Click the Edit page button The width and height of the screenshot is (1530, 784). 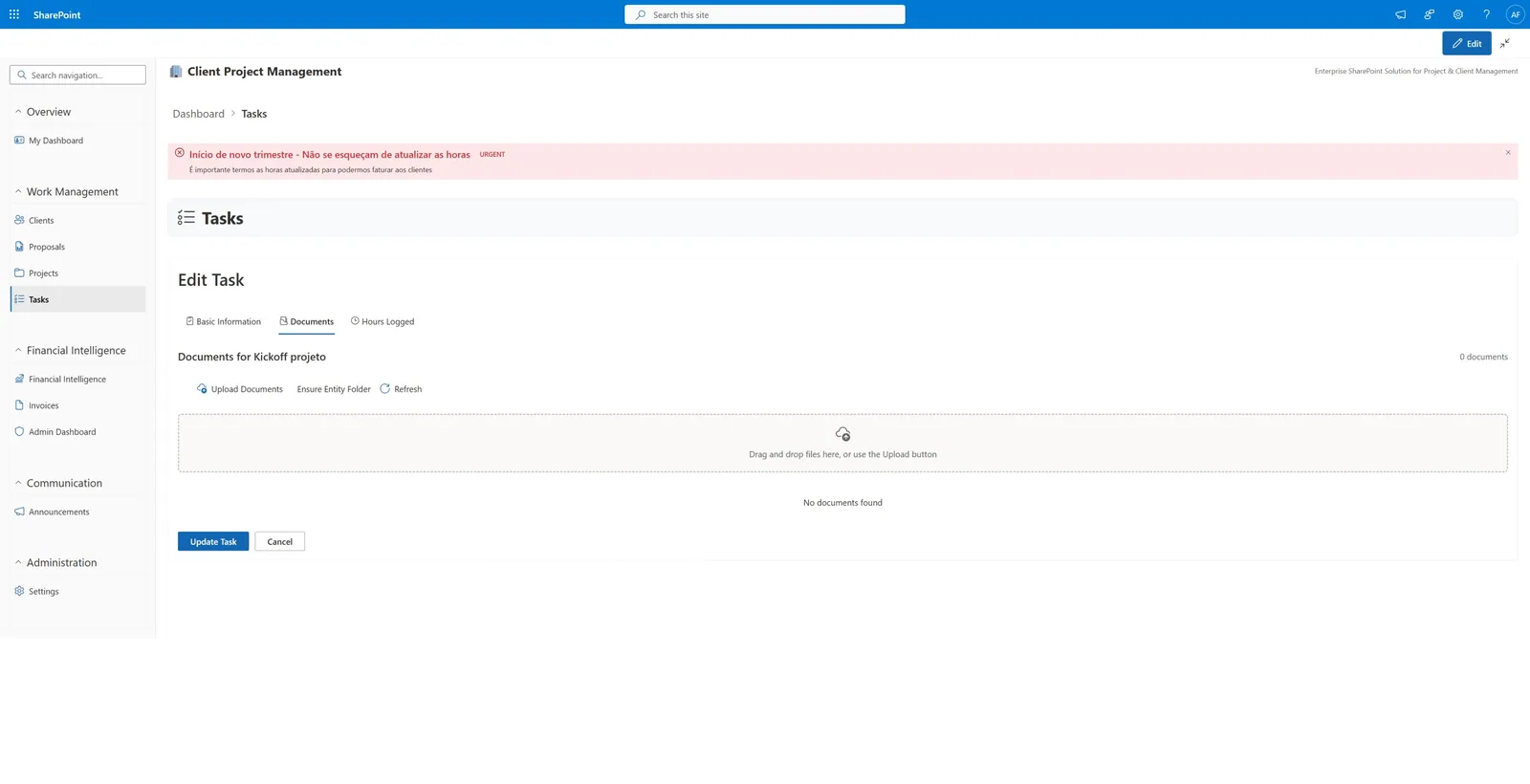click(x=1467, y=43)
